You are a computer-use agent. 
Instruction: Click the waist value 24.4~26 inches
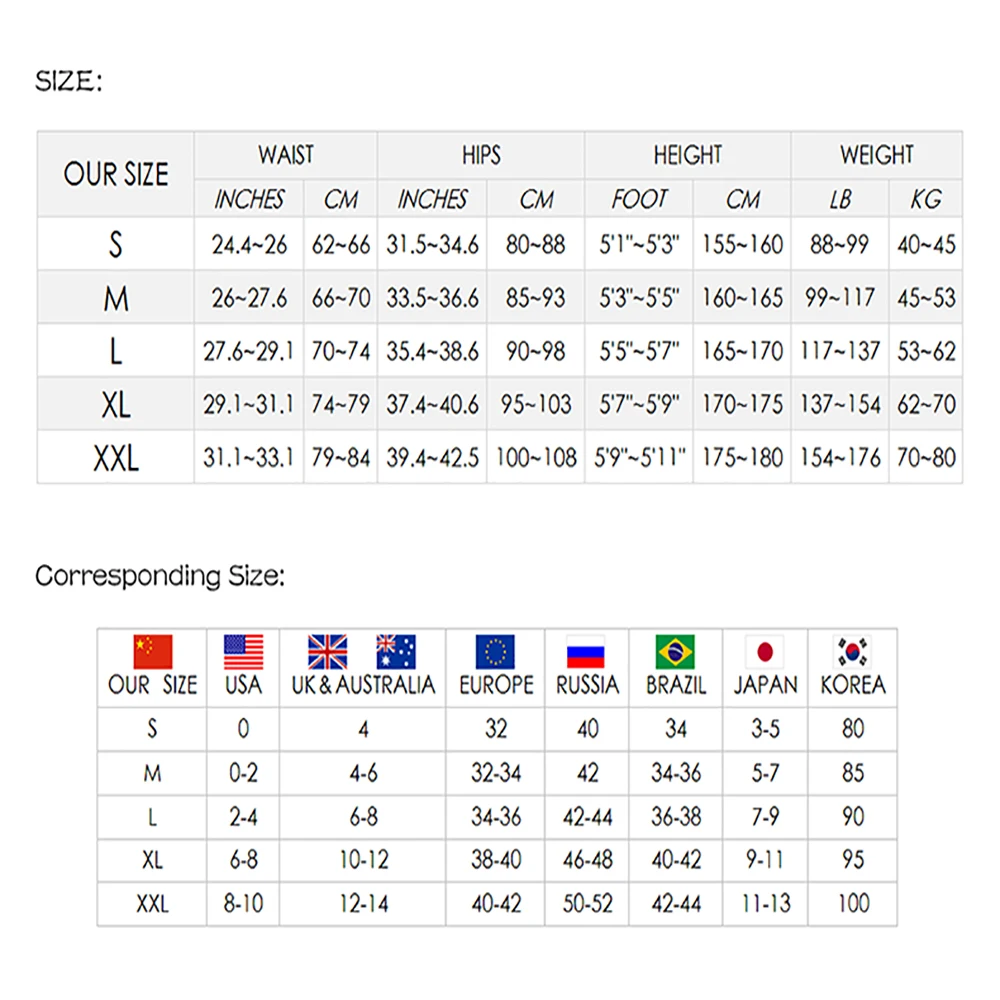(249, 245)
